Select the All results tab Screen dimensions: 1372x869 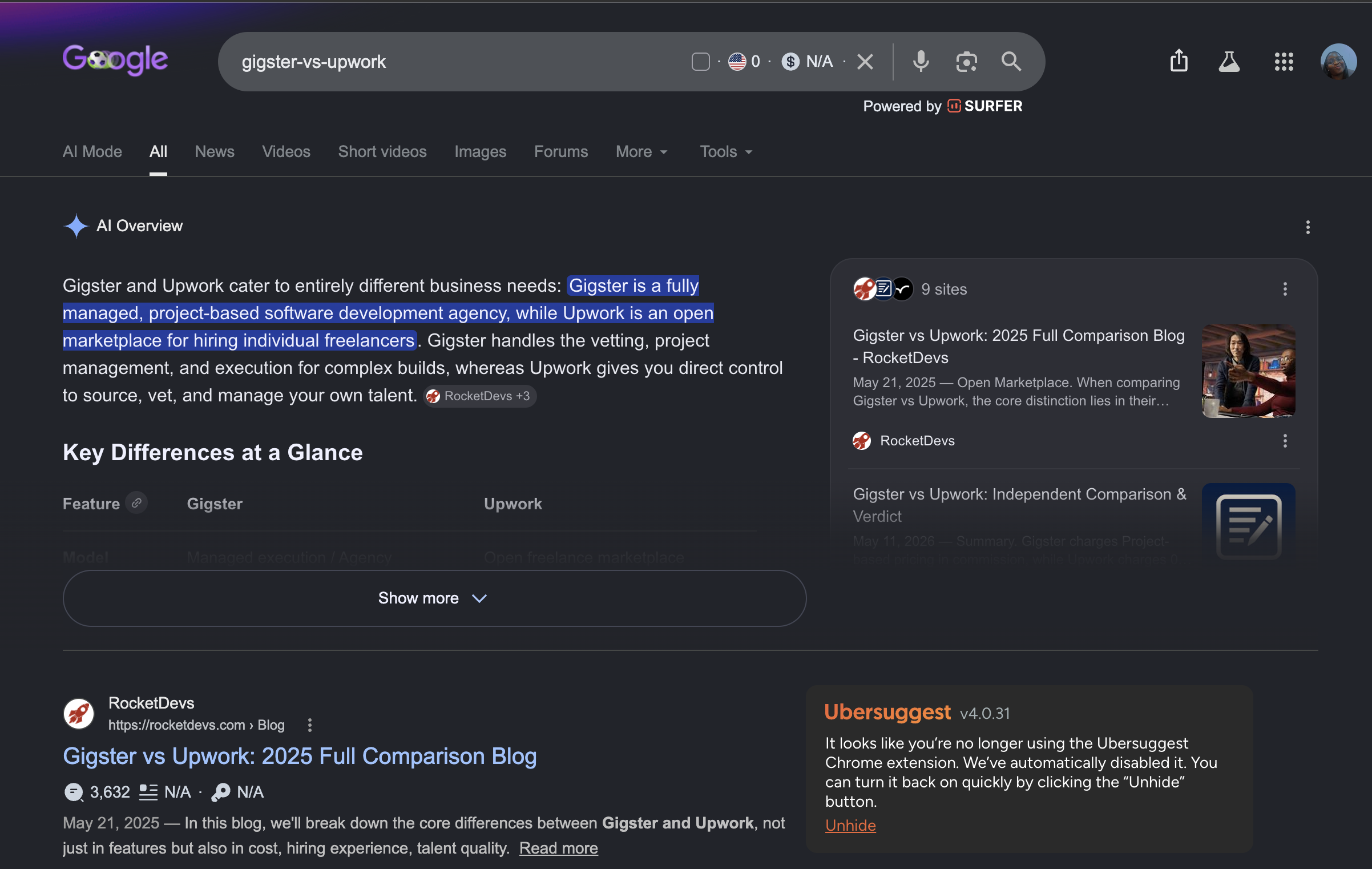tap(158, 152)
